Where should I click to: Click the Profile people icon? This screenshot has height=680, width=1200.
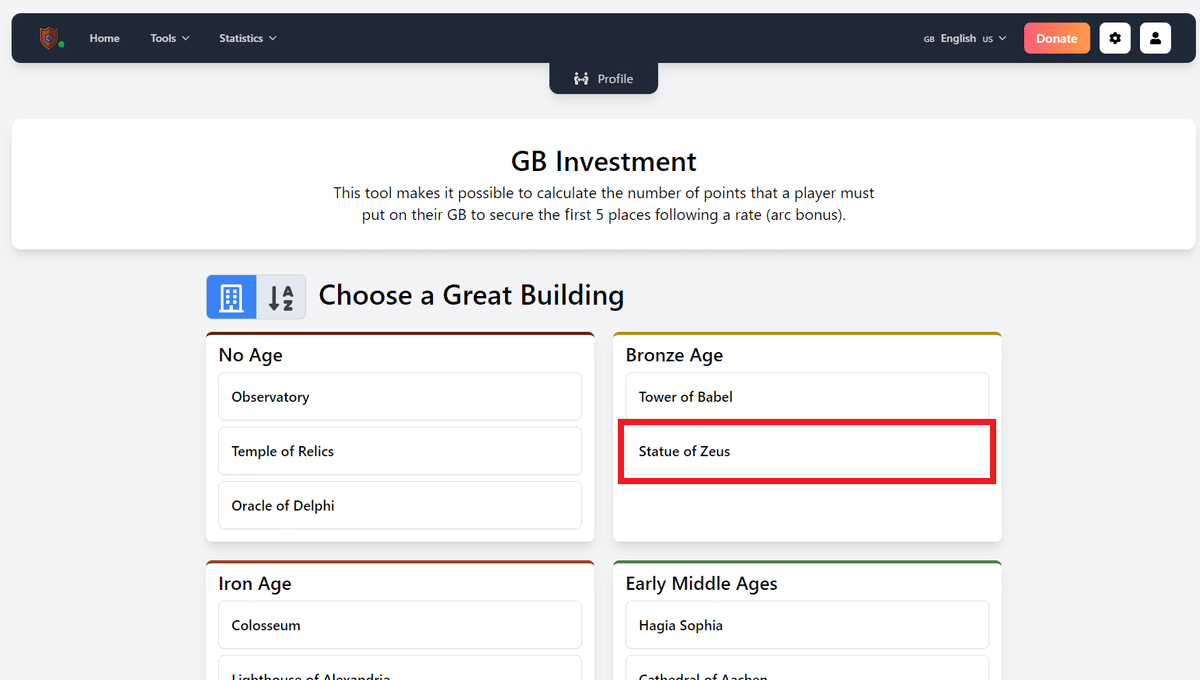[x=581, y=79]
